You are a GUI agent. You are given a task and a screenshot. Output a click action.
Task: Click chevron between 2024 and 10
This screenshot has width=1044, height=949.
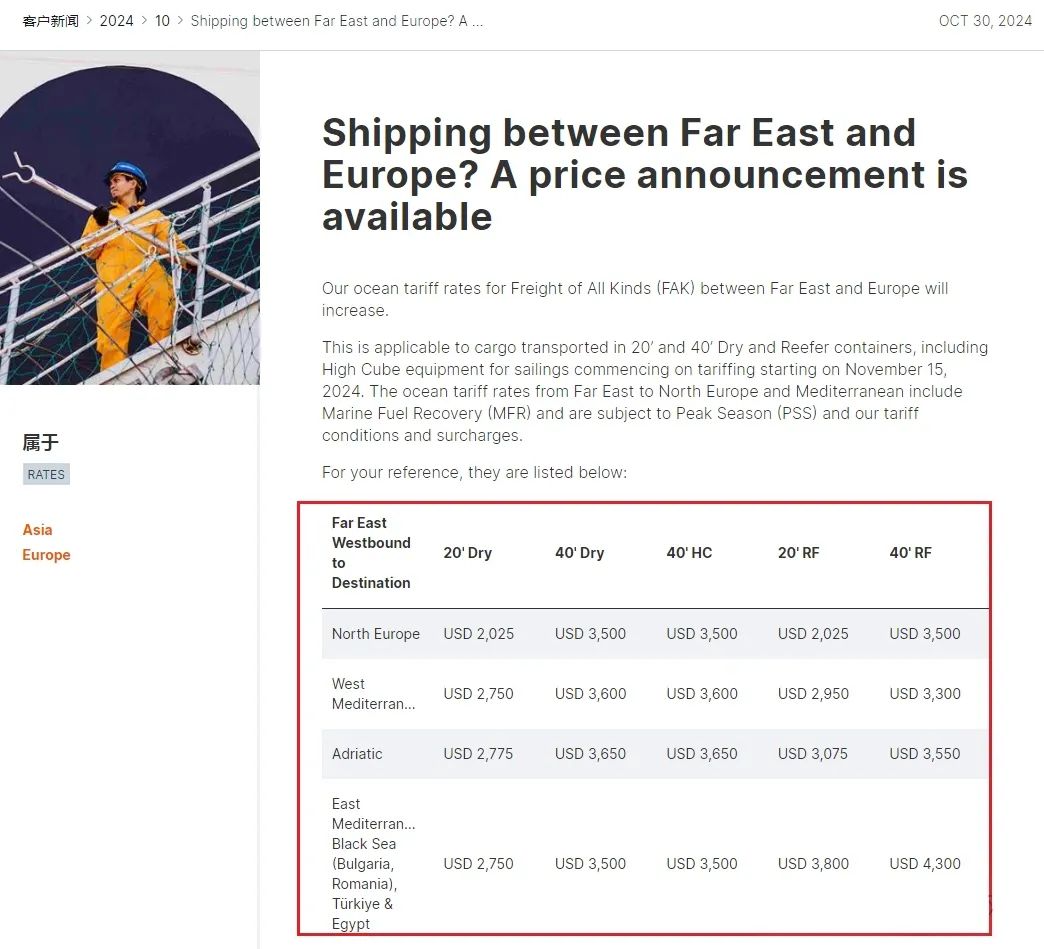(144, 21)
